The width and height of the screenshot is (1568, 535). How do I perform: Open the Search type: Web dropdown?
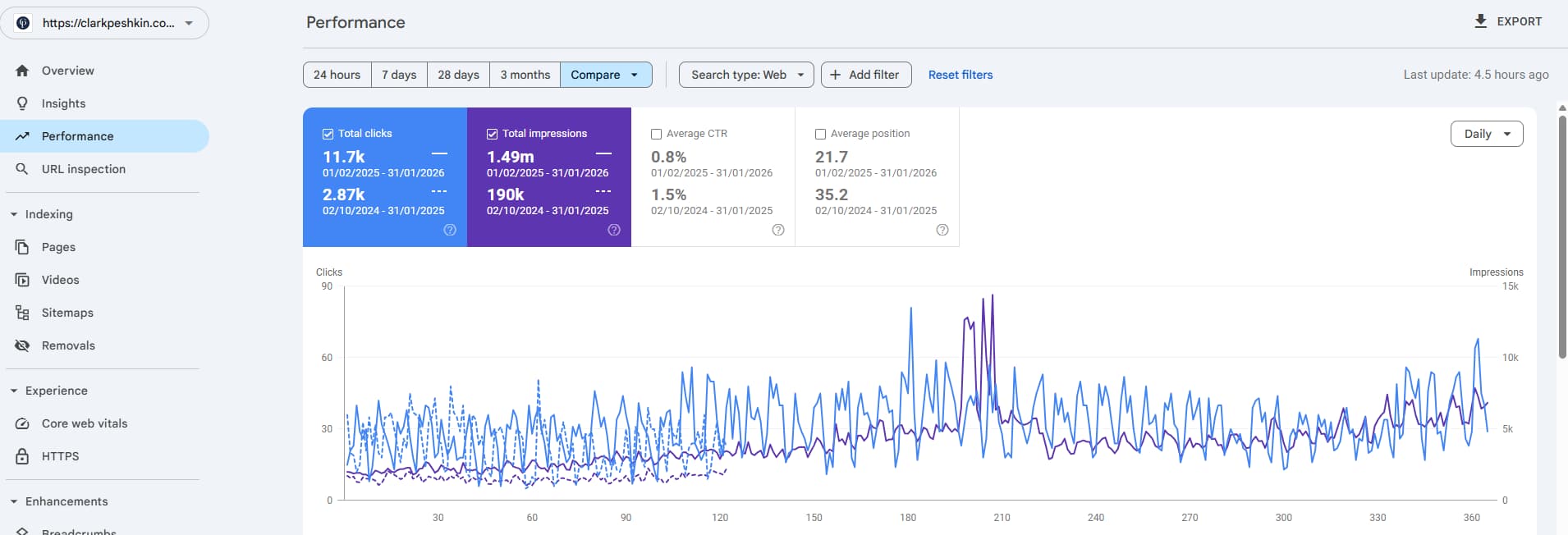click(x=746, y=75)
